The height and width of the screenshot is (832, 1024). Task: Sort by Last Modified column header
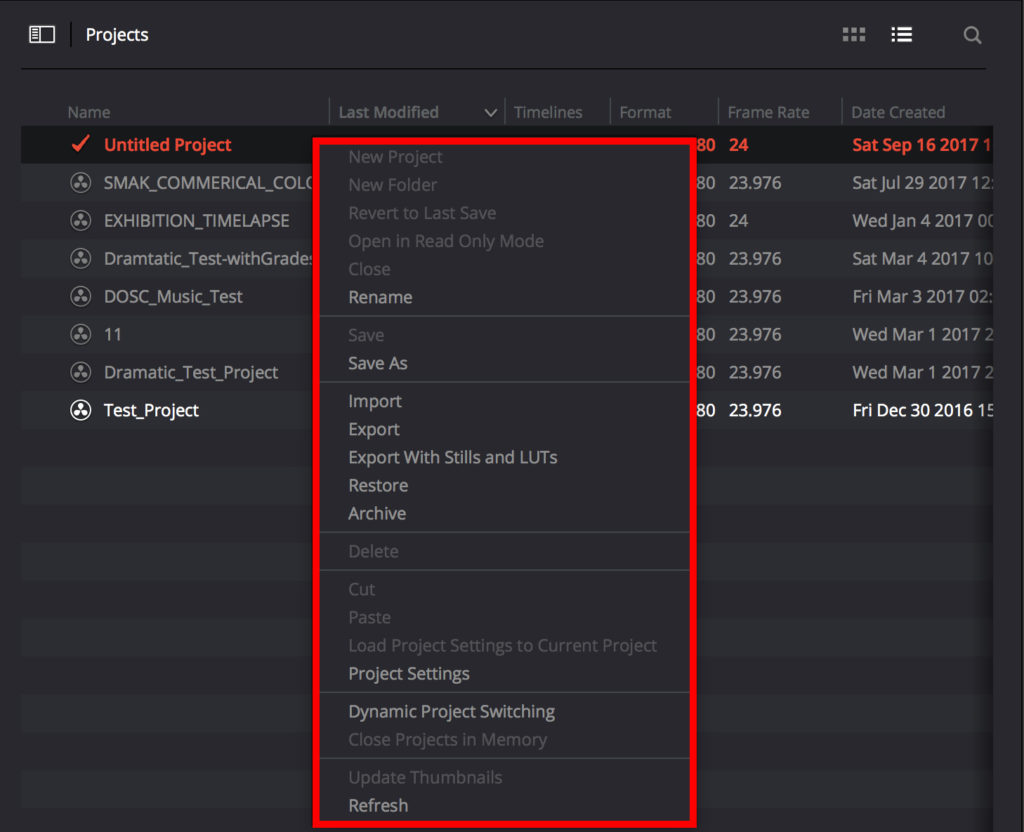389,112
